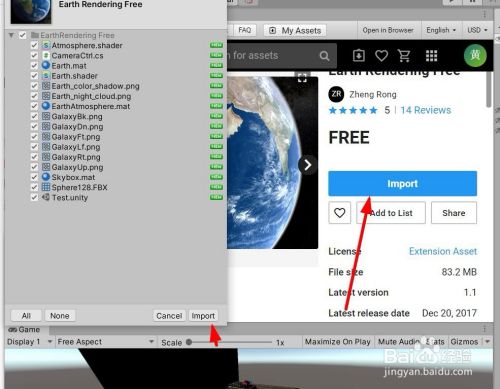Screen dimensions: 500x389
Task: Uncheck the EarthRendering Free folder checkbox
Action: click(x=23, y=35)
